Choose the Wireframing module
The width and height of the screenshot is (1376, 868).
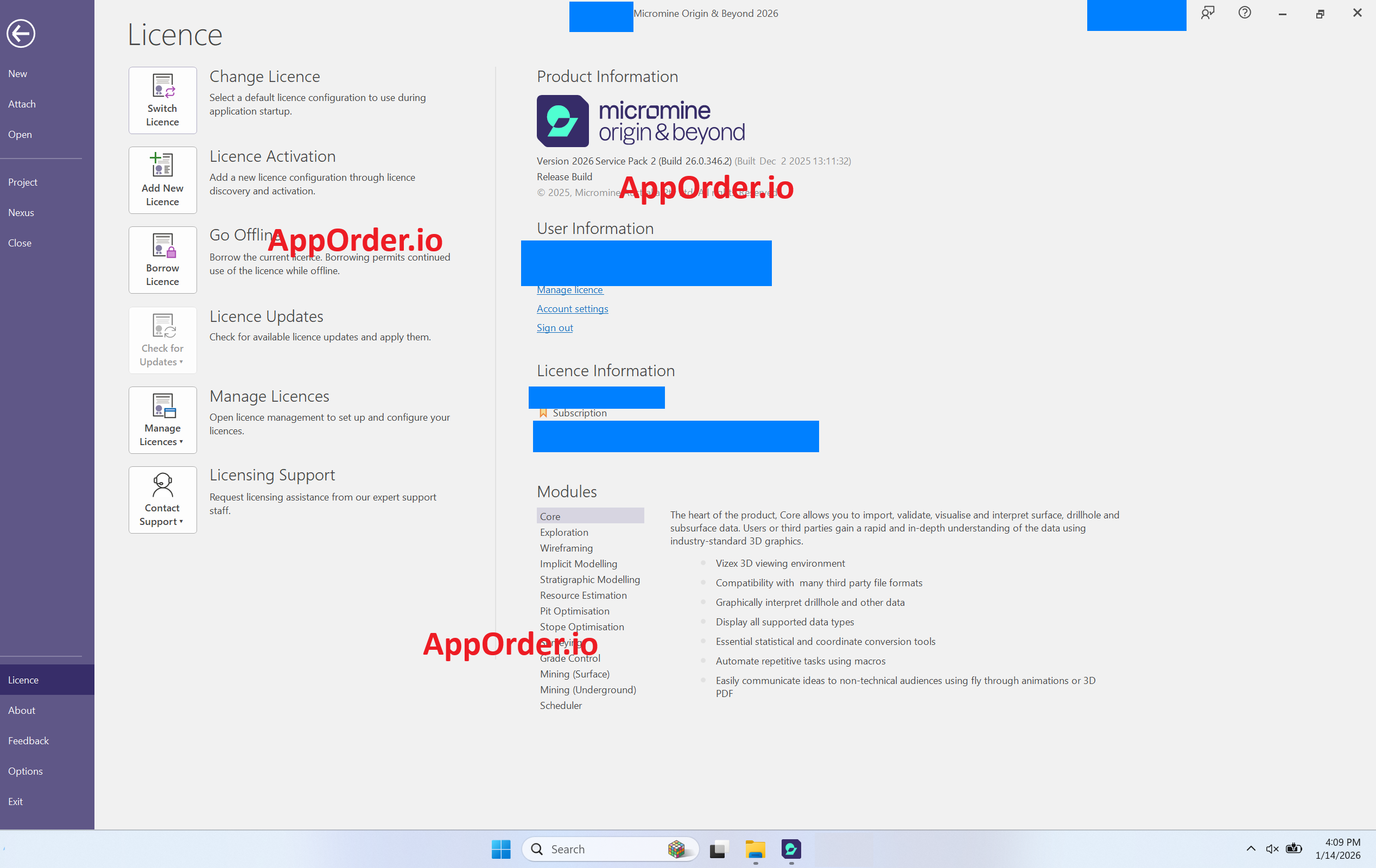click(590, 548)
